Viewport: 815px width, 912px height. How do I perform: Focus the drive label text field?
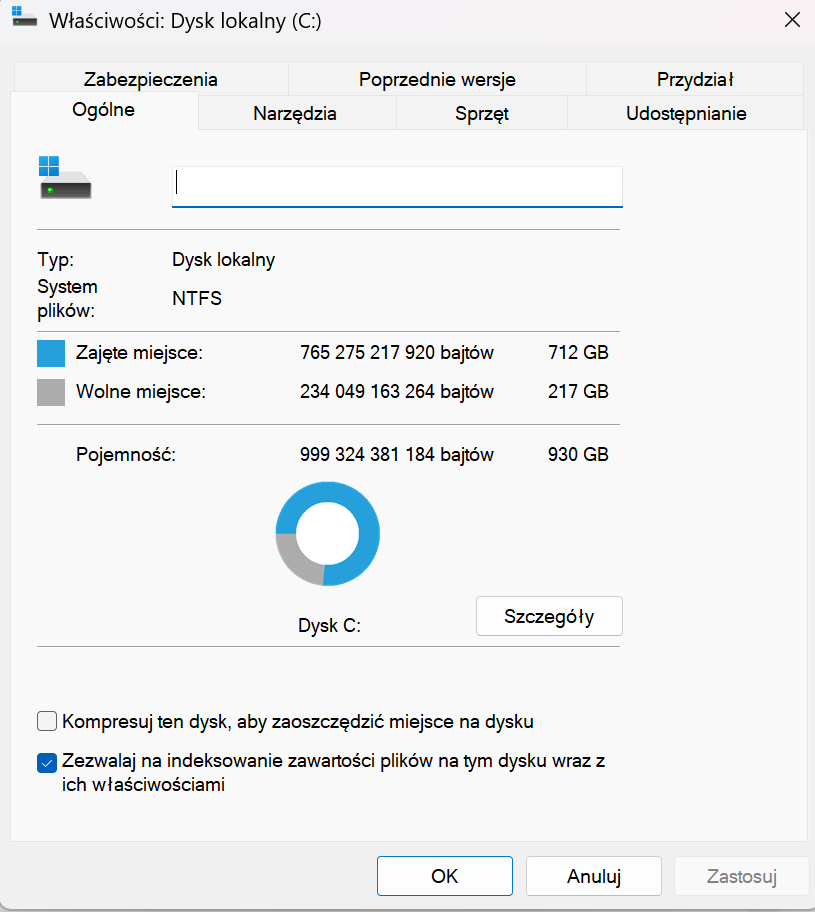click(x=397, y=185)
